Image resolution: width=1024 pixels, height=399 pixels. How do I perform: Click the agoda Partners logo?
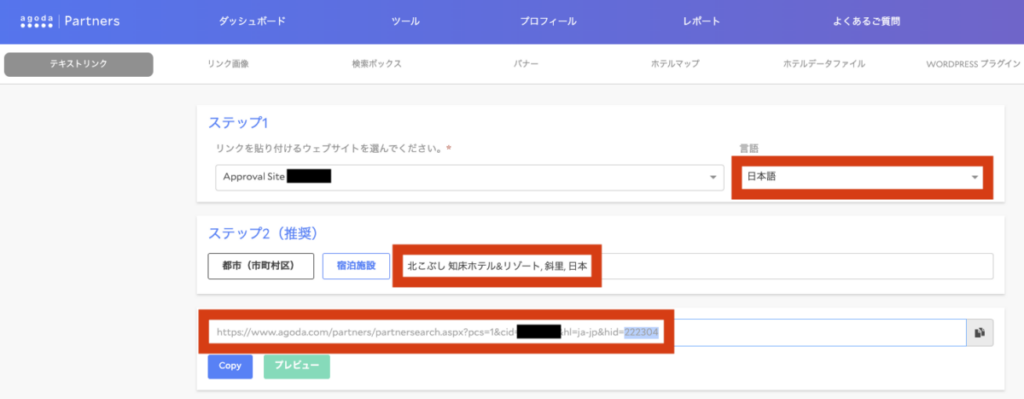pyautogui.click(x=70, y=22)
